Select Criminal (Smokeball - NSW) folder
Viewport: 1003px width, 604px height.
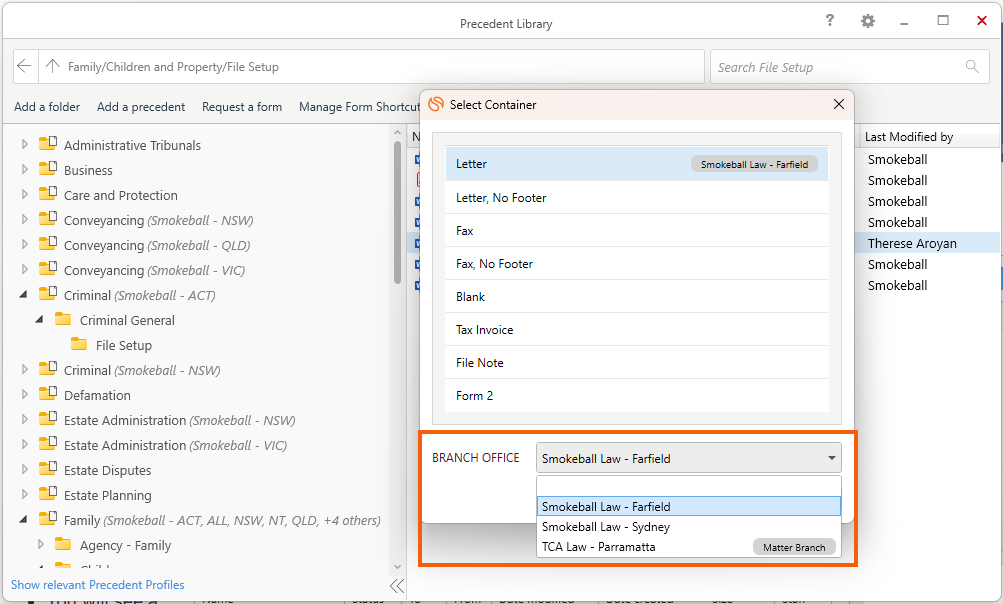coord(142,370)
